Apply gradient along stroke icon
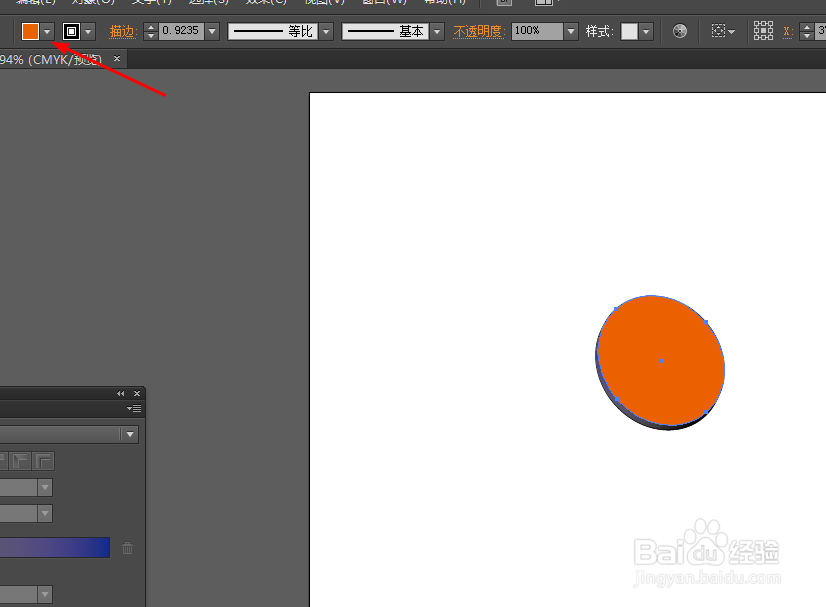The height and width of the screenshot is (607, 826). click(x=21, y=461)
